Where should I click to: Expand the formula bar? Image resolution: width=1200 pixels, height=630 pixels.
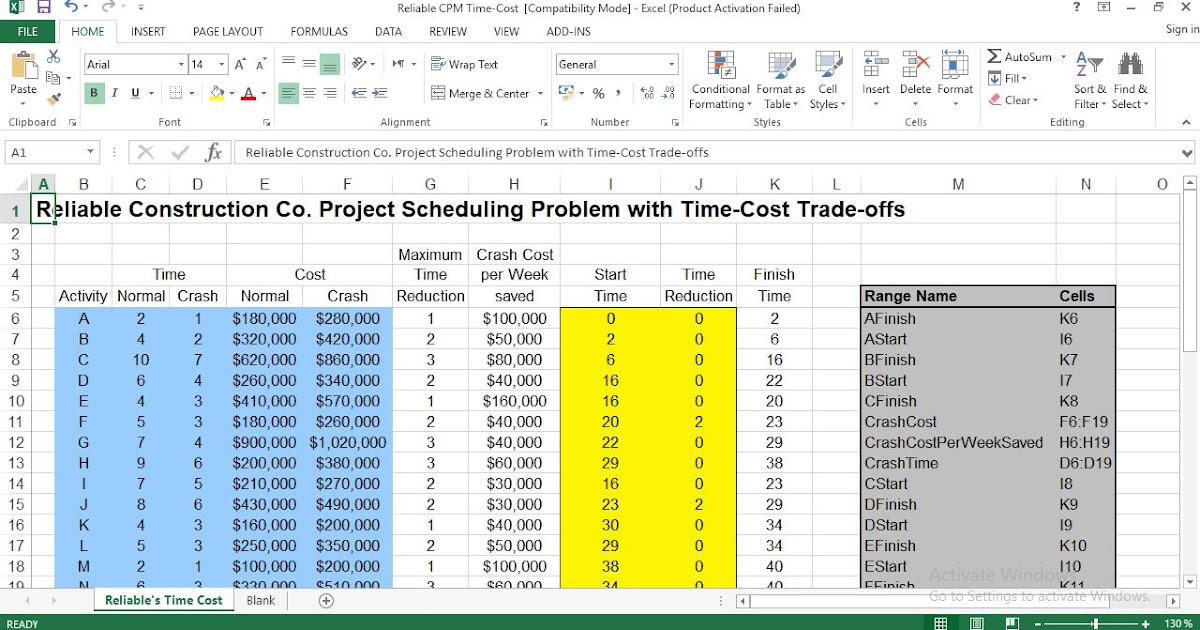point(1187,152)
